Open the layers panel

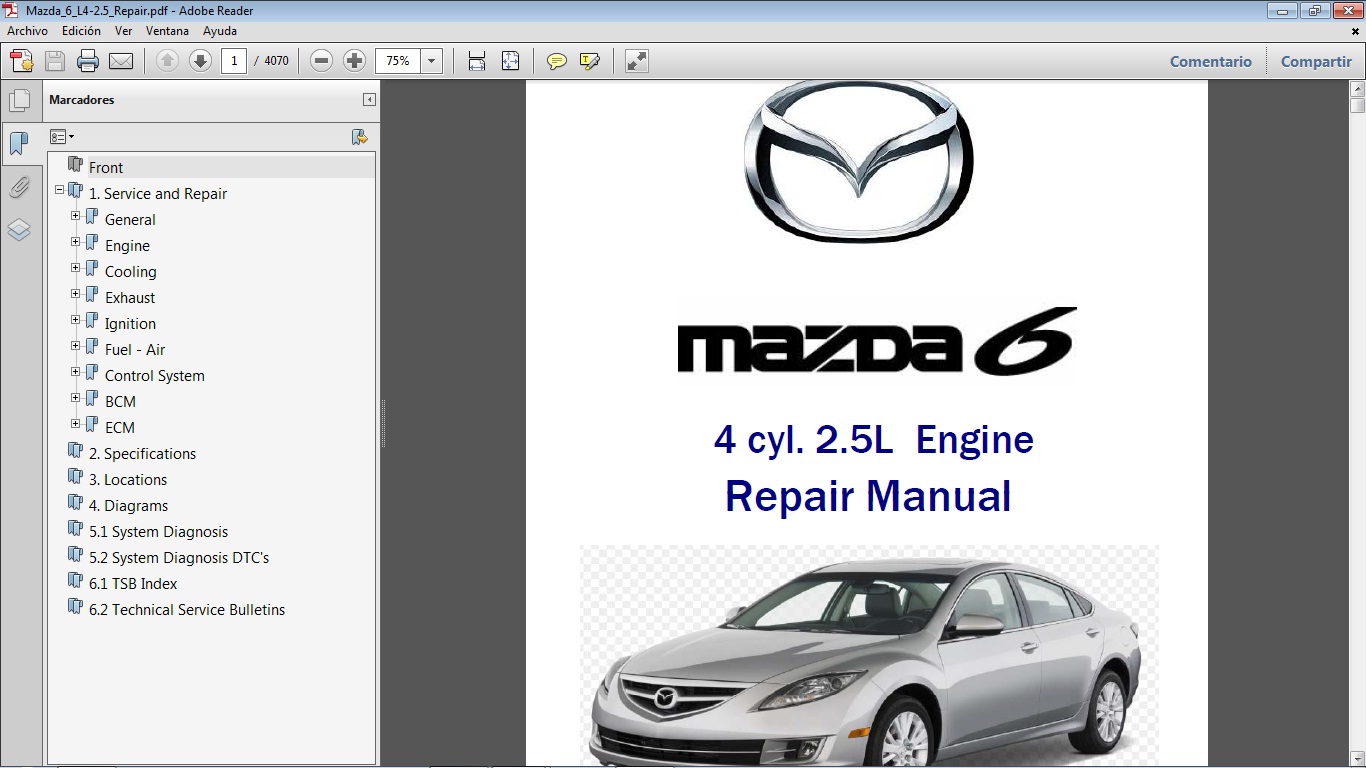coord(20,230)
